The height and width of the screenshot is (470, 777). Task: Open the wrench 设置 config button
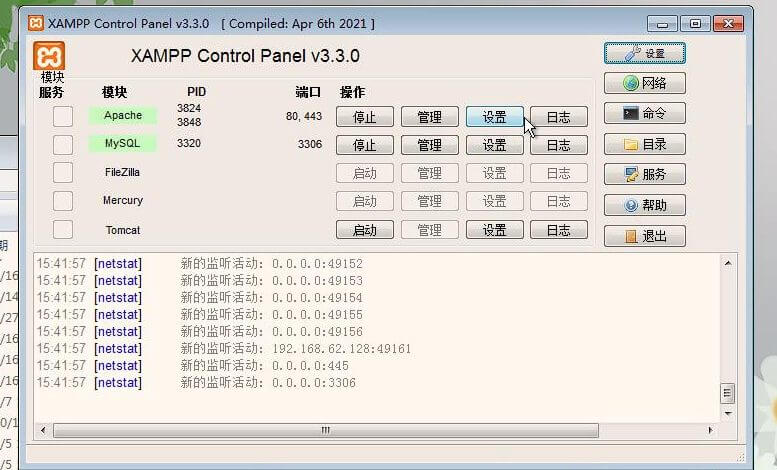[x=645, y=53]
